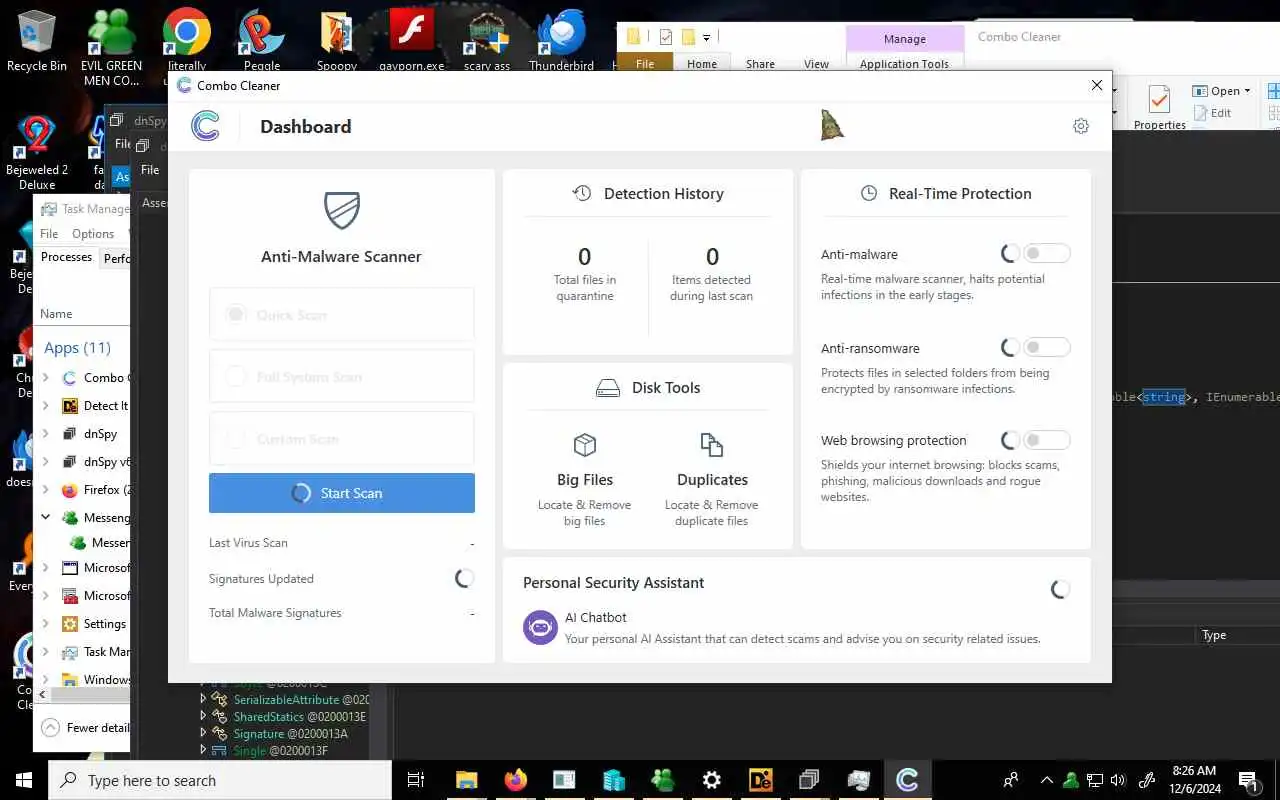The image size is (1280, 800).
Task: Open Share tab in File Explorer ribbon
Action: click(760, 64)
